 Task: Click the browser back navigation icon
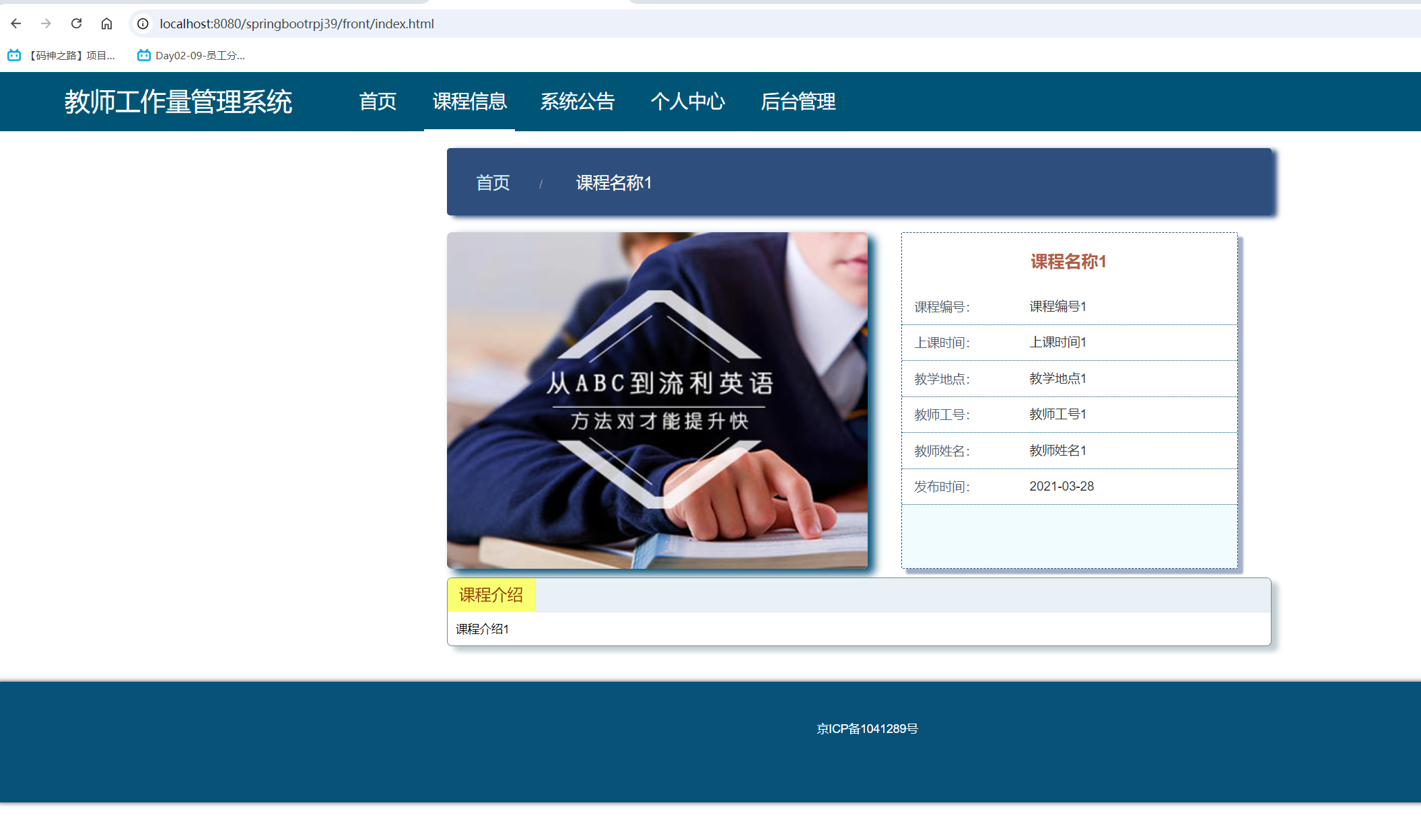coord(15,23)
